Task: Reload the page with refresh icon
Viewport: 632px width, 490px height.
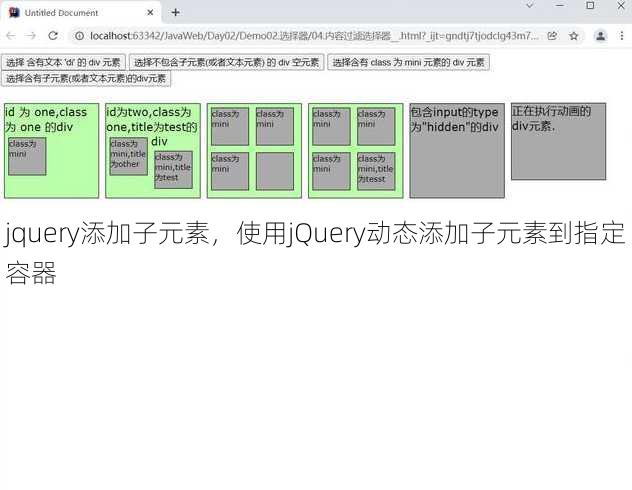Action: point(53,36)
